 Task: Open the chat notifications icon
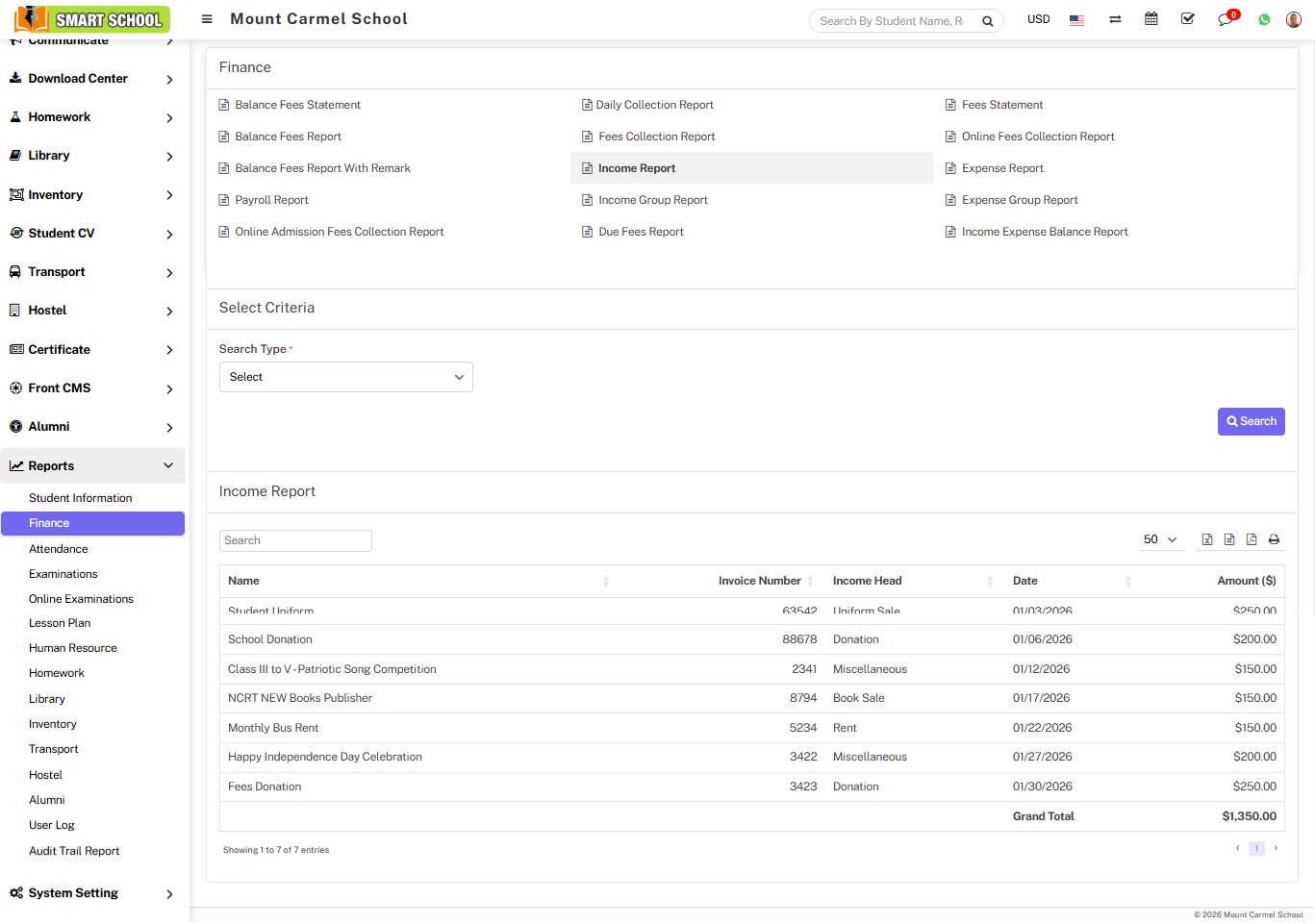1225,19
